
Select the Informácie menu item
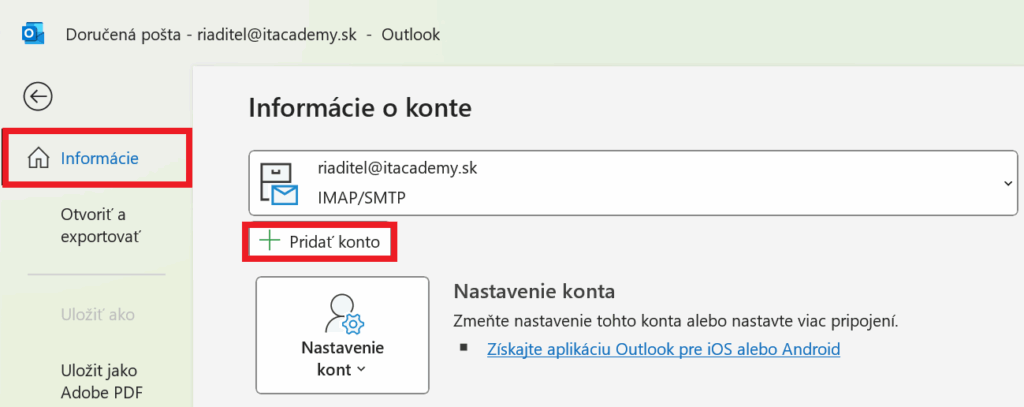(97, 157)
